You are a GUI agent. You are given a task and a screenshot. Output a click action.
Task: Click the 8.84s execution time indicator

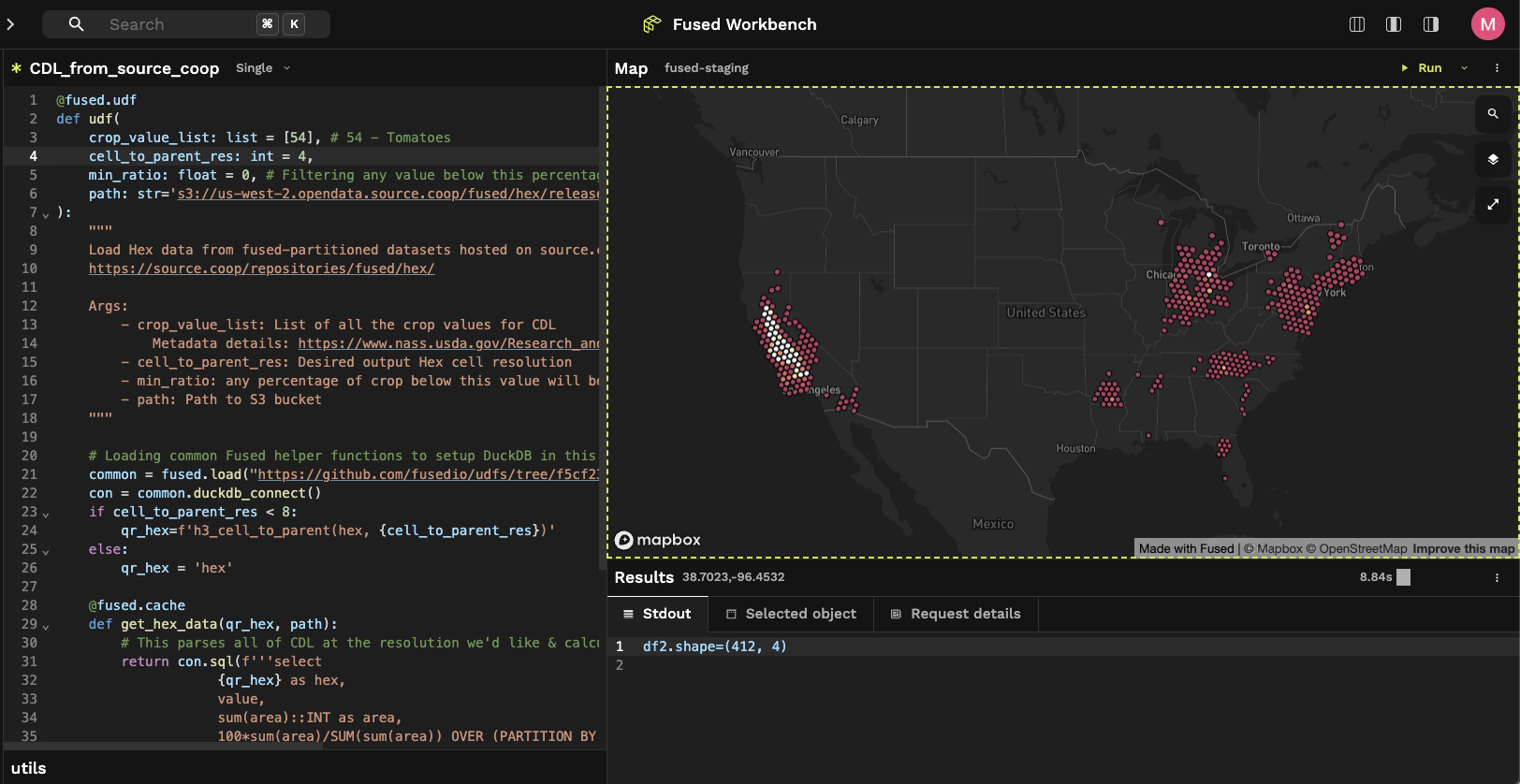[x=1376, y=577]
